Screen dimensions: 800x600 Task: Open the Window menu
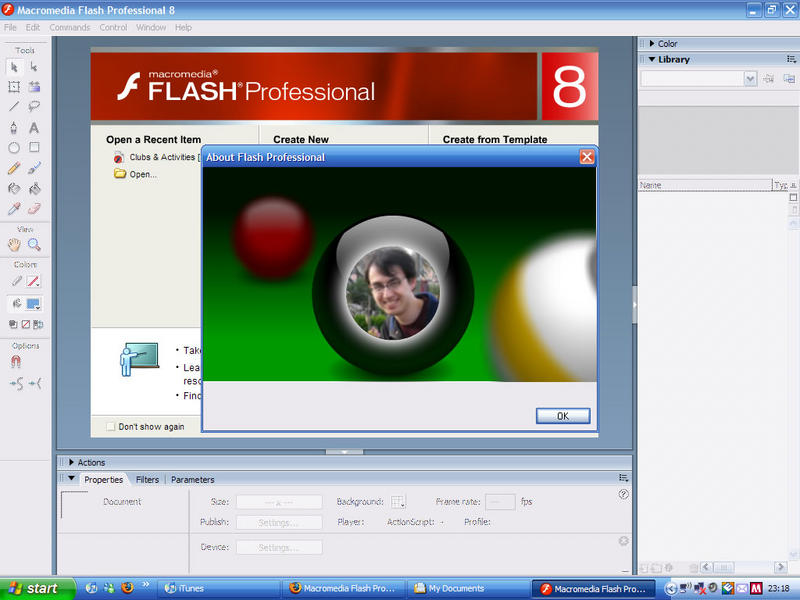(151, 28)
